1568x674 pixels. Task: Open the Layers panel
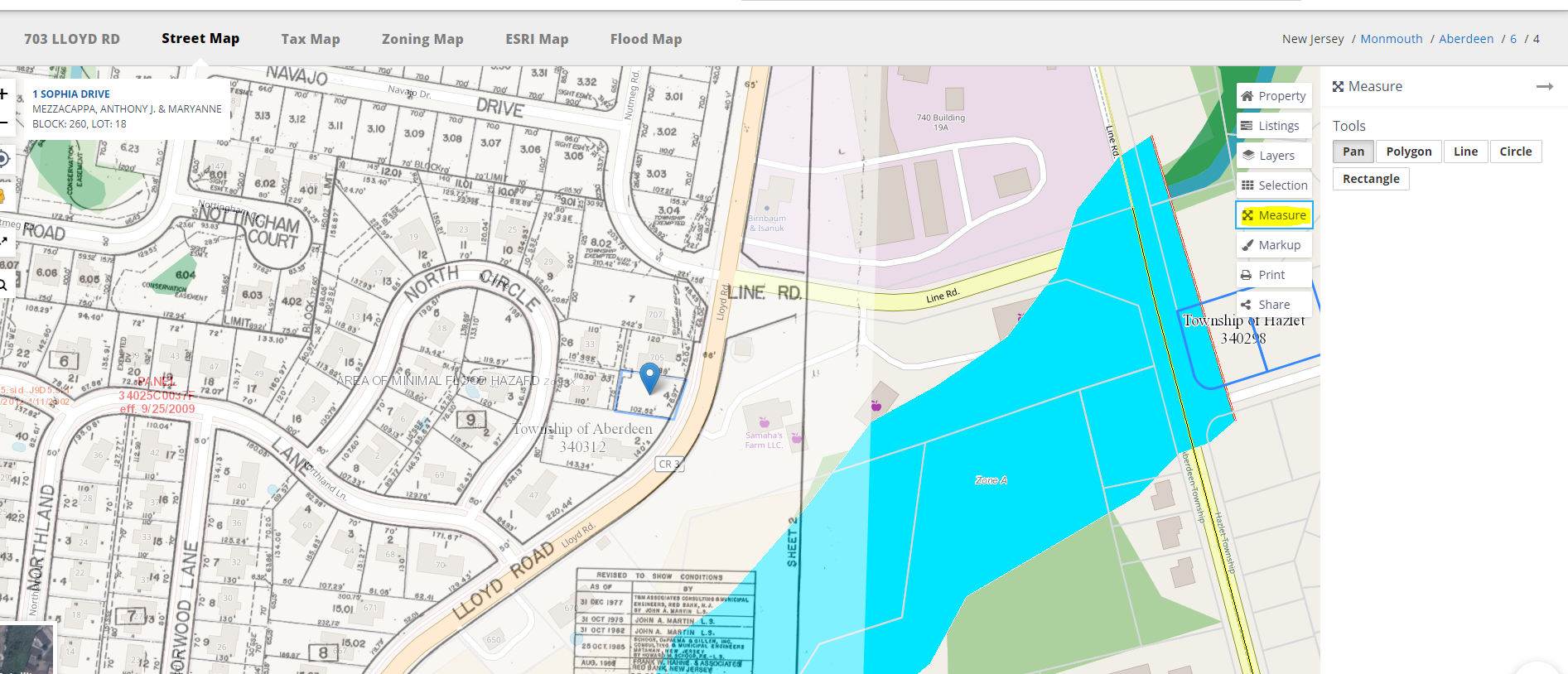(x=1274, y=156)
